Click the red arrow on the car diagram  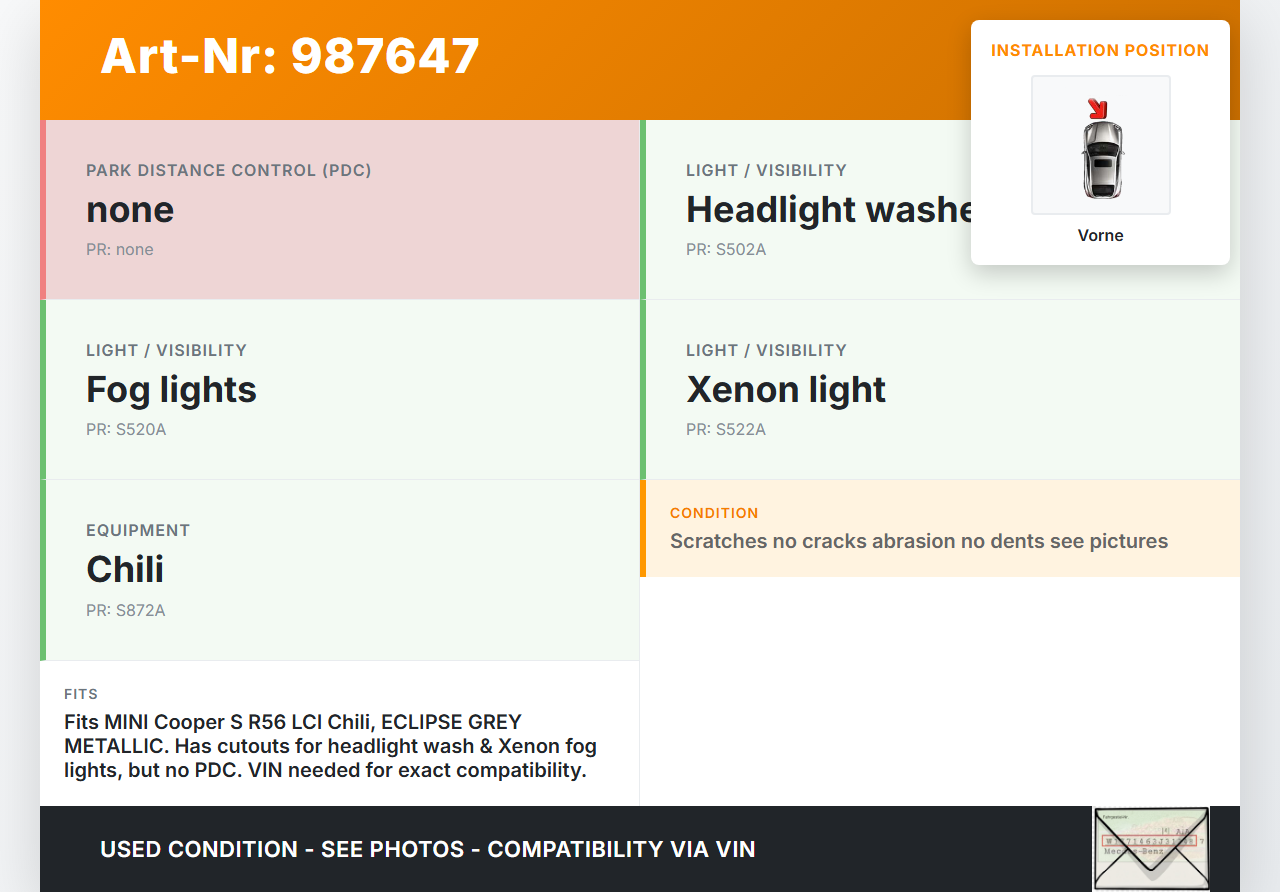1098,107
